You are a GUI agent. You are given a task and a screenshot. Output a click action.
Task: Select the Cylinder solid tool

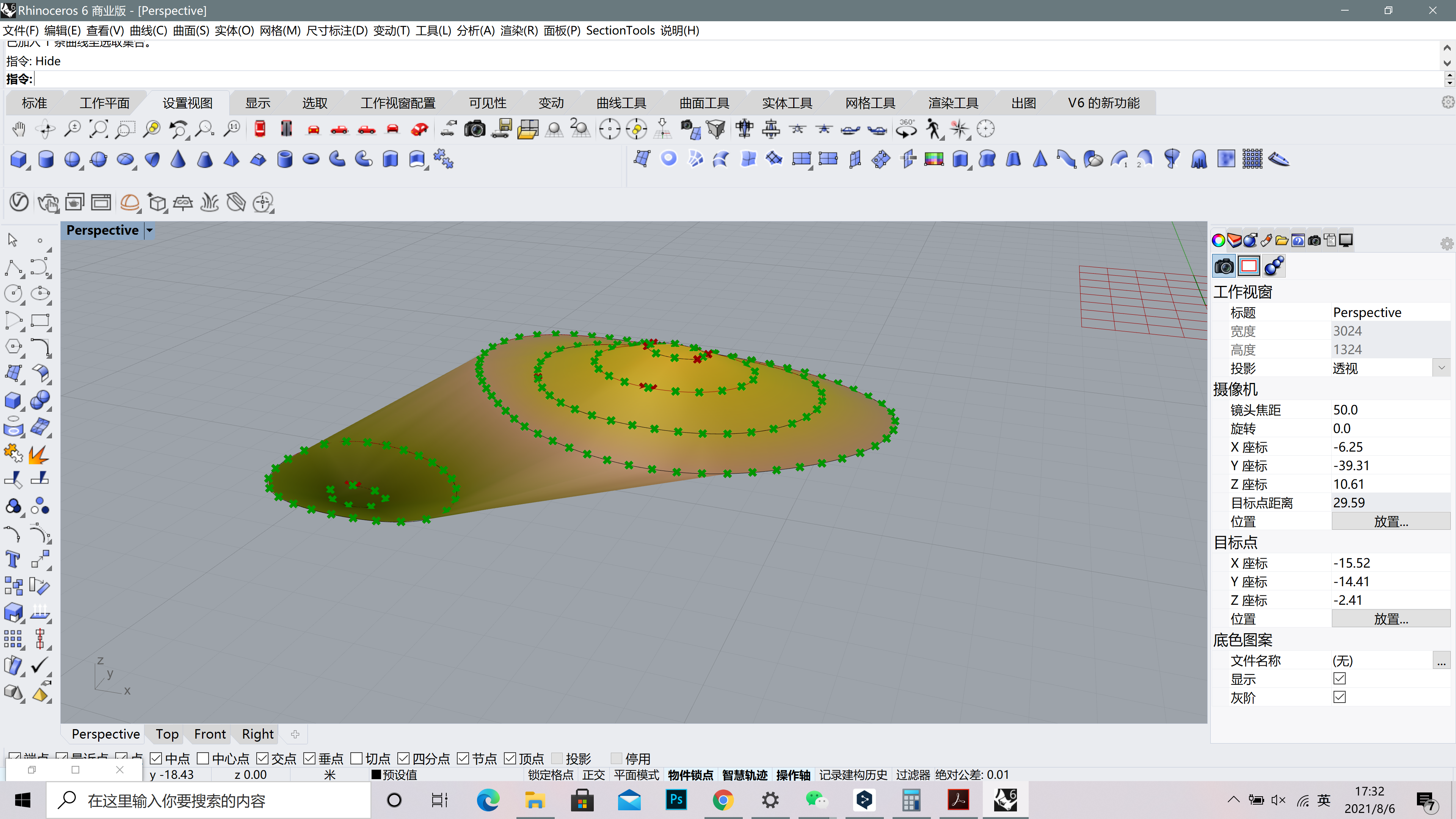pos(46,159)
